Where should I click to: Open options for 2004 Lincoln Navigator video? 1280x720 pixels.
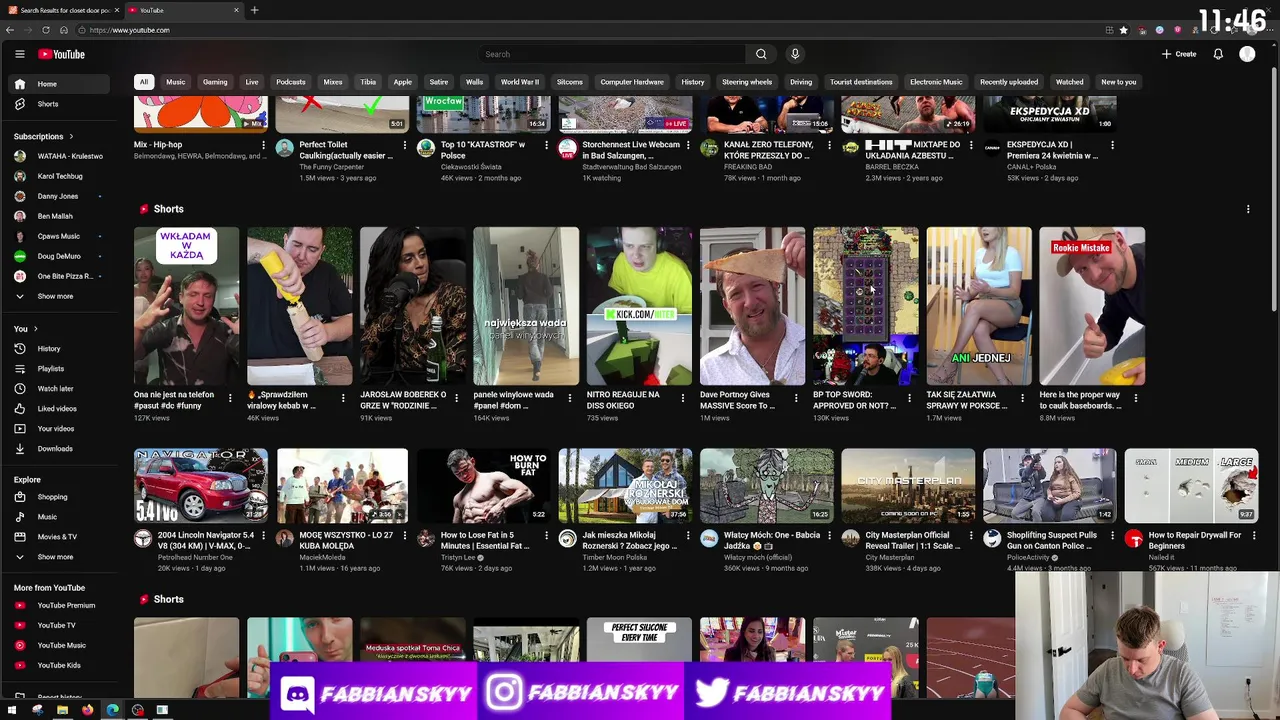[264, 536]
